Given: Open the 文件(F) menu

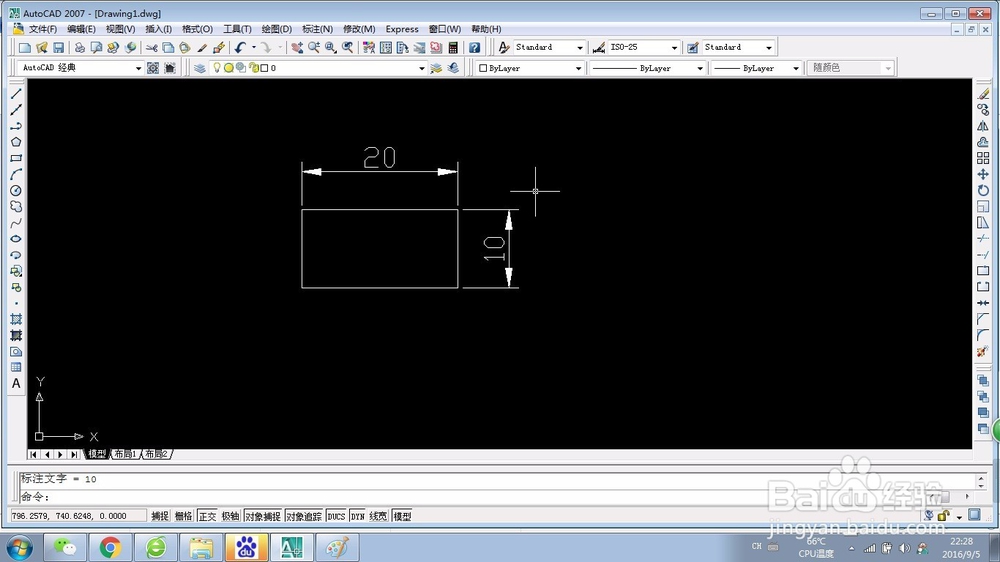Looking at the screenshot, I should 43,29.
